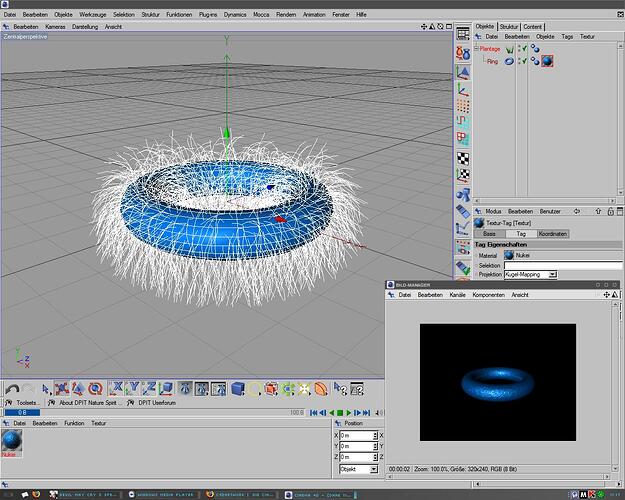This screenshot has height=500, width=625.
Task: Click timeline slider at frame 0 B
Action: click(x=22, y=413)
